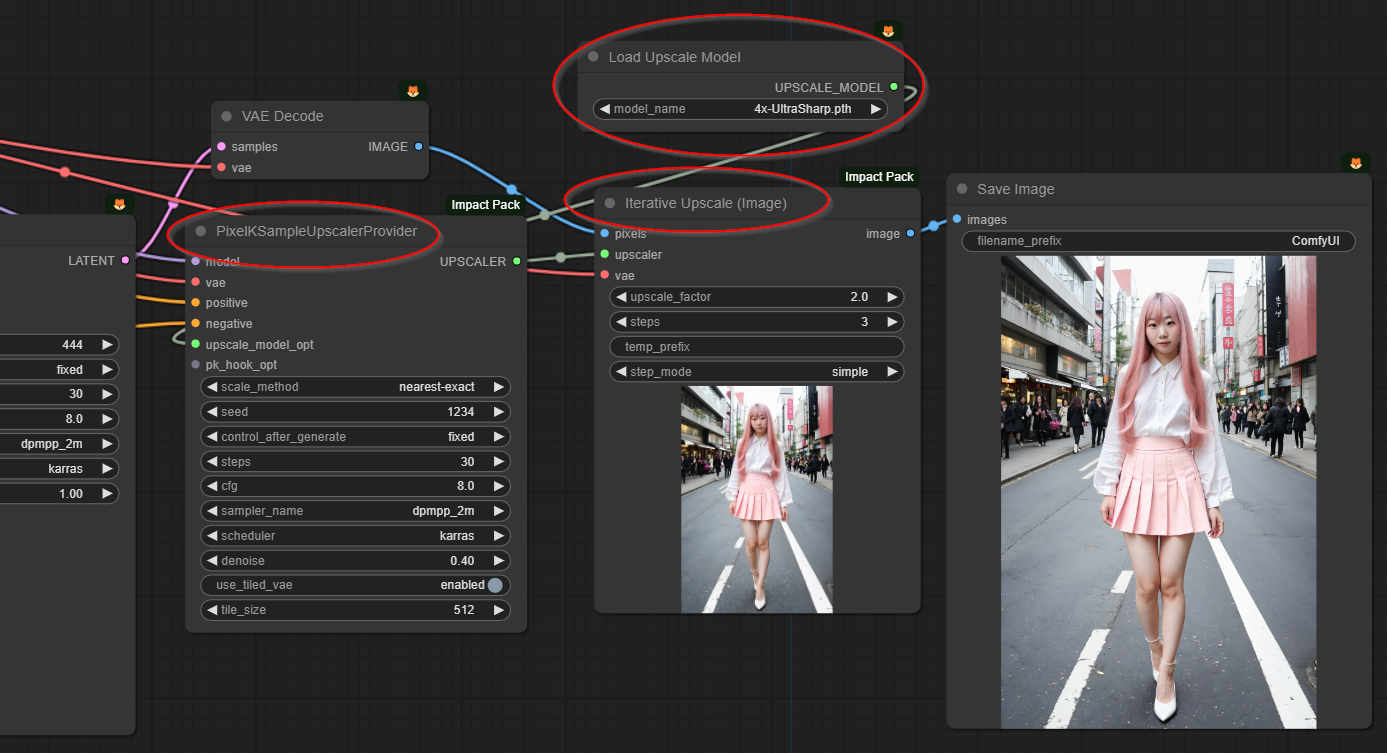Open the step_mode dropdown set to simple
Image resolution: width=1387 pixels, height=753 pixels.
tap(756, 372)
